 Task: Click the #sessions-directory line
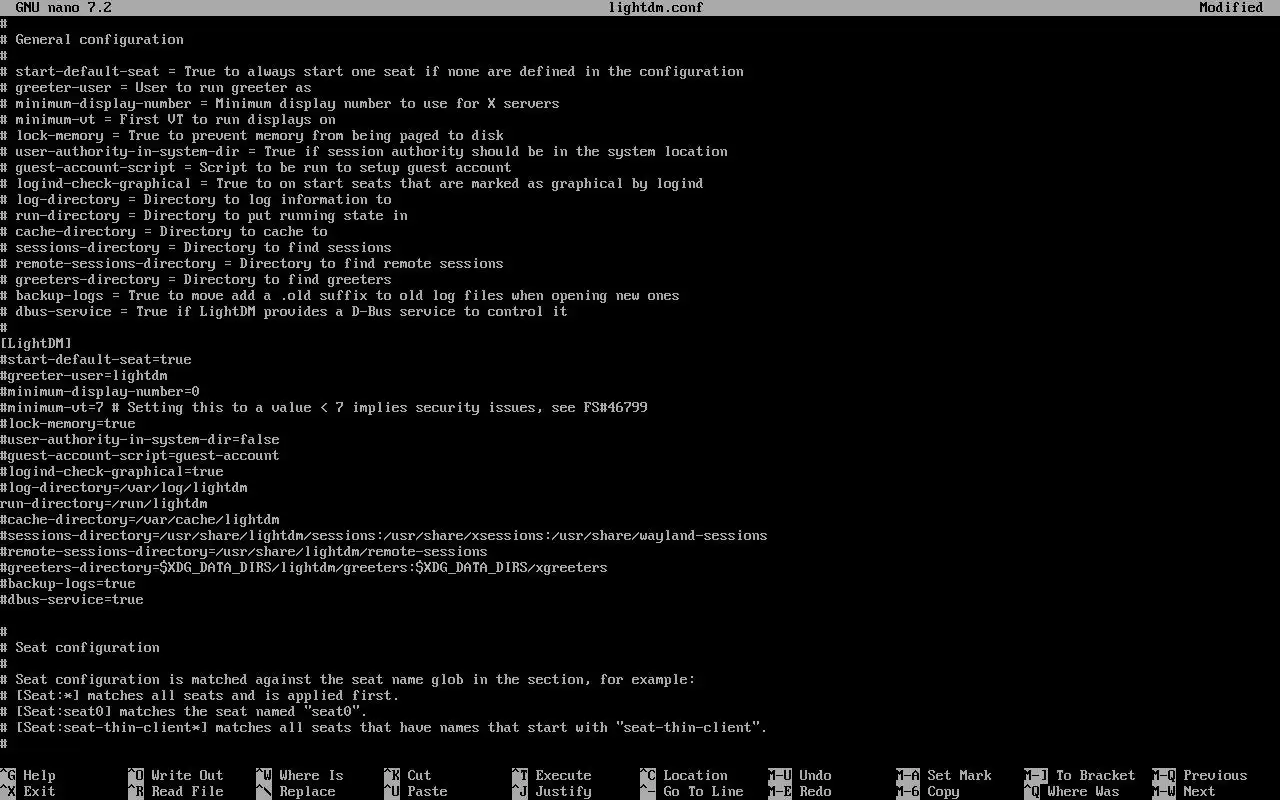click(x=384, y=535)
